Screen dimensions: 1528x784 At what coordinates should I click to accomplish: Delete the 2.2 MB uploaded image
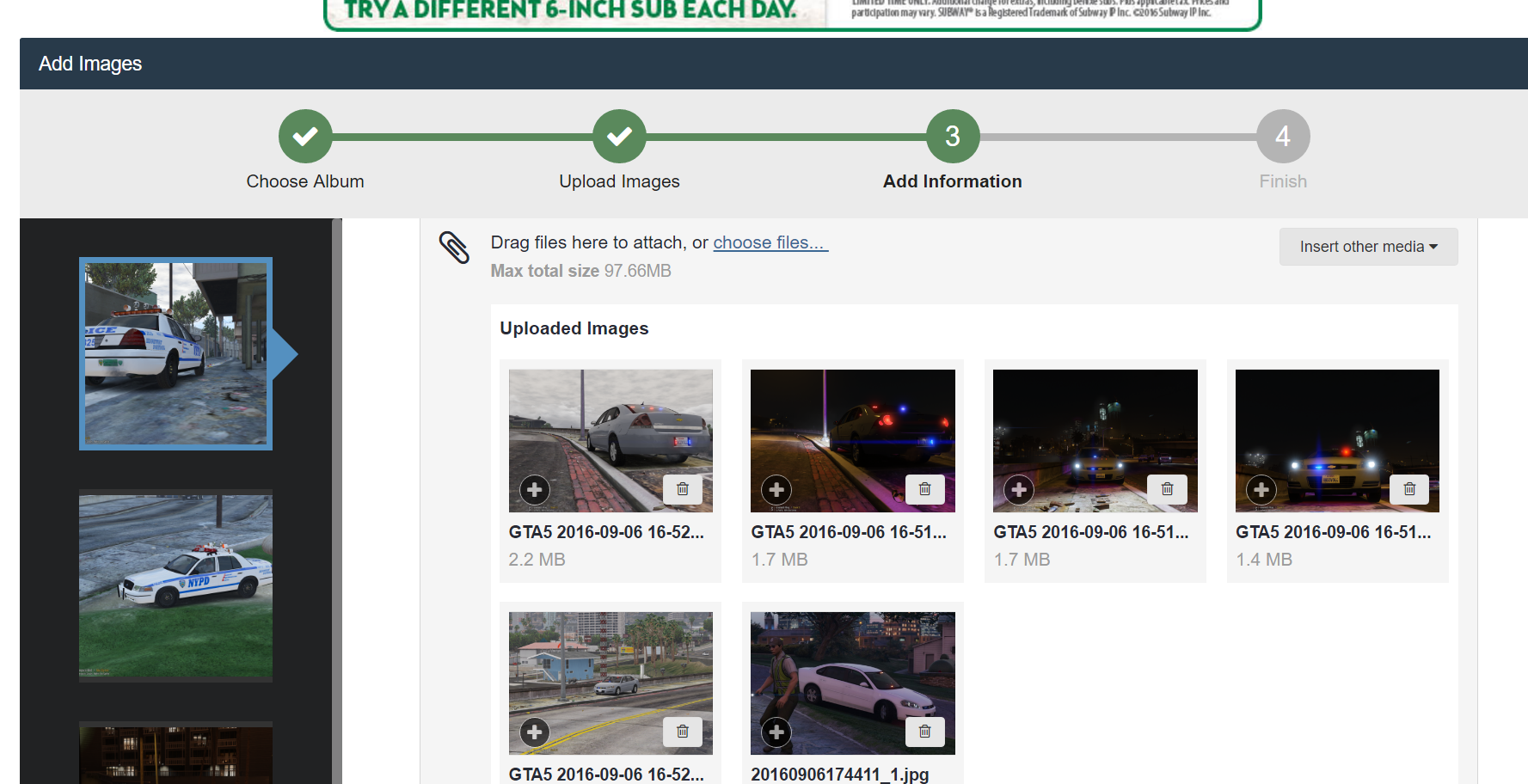pos(683,489)
